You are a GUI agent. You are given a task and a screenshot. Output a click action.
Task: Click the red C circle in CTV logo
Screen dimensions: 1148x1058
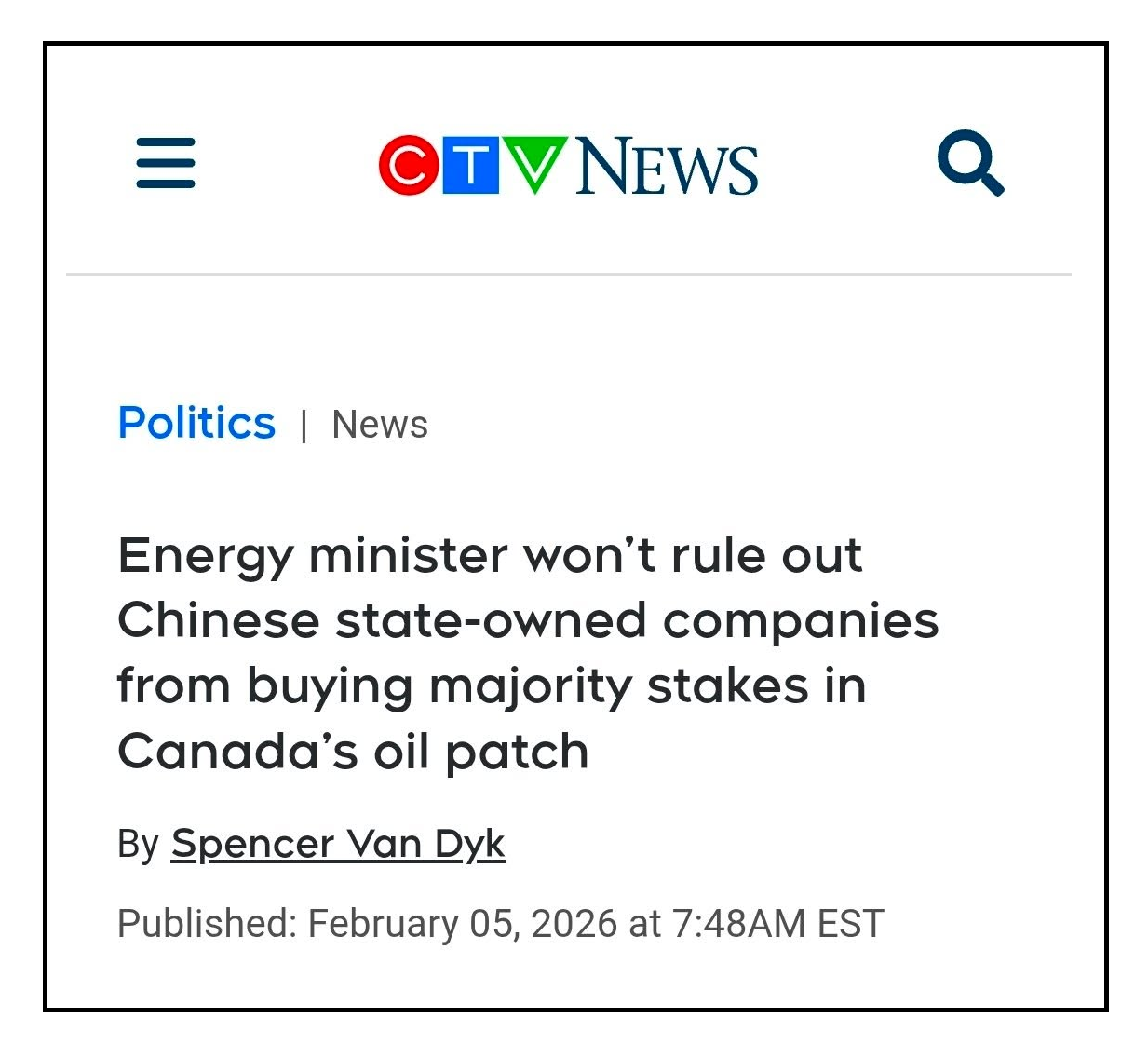(408, 166)
